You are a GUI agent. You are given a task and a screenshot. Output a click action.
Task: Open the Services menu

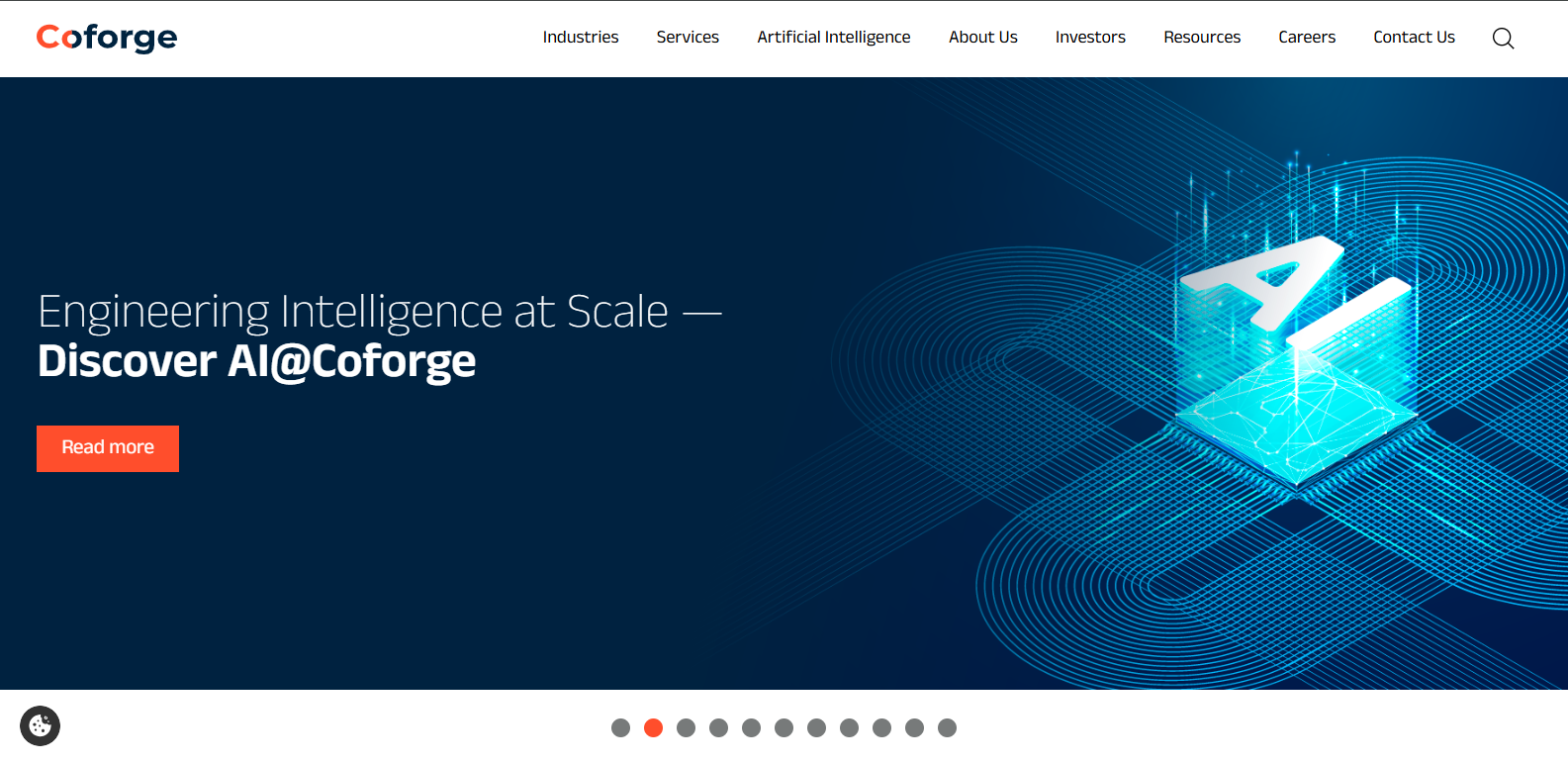(x=688, y=37)
